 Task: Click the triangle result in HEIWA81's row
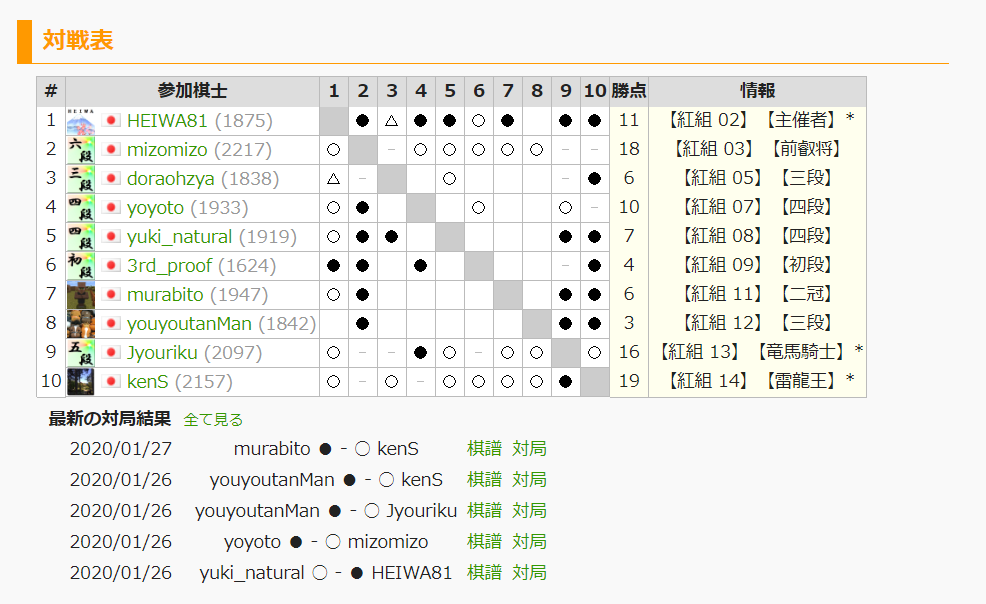(x=392, y=121)
